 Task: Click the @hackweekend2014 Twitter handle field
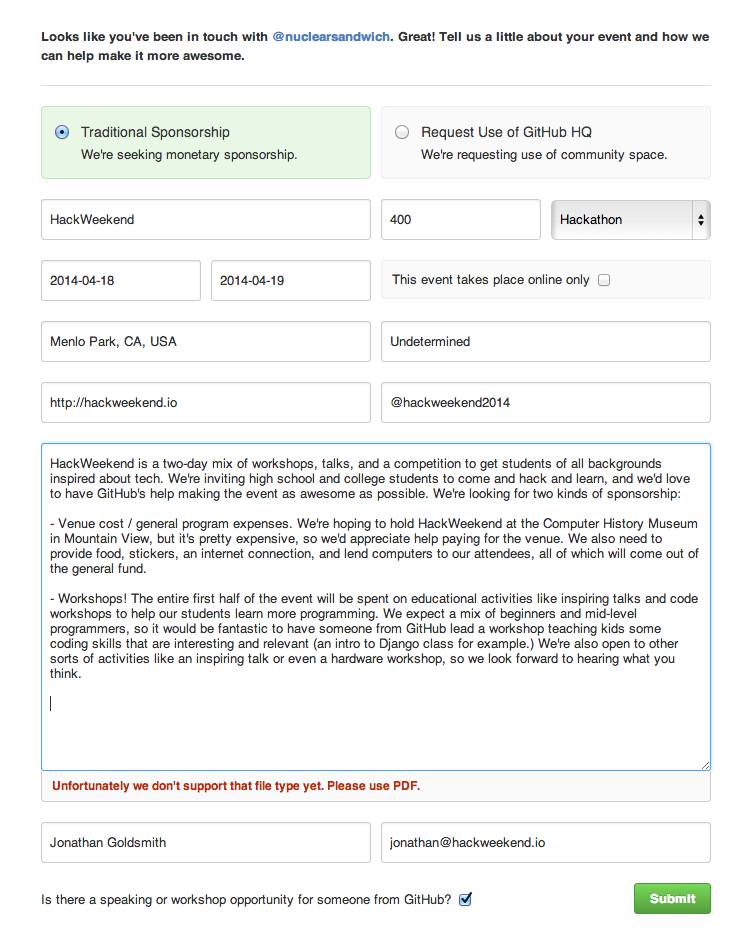[x=545, y=403]
